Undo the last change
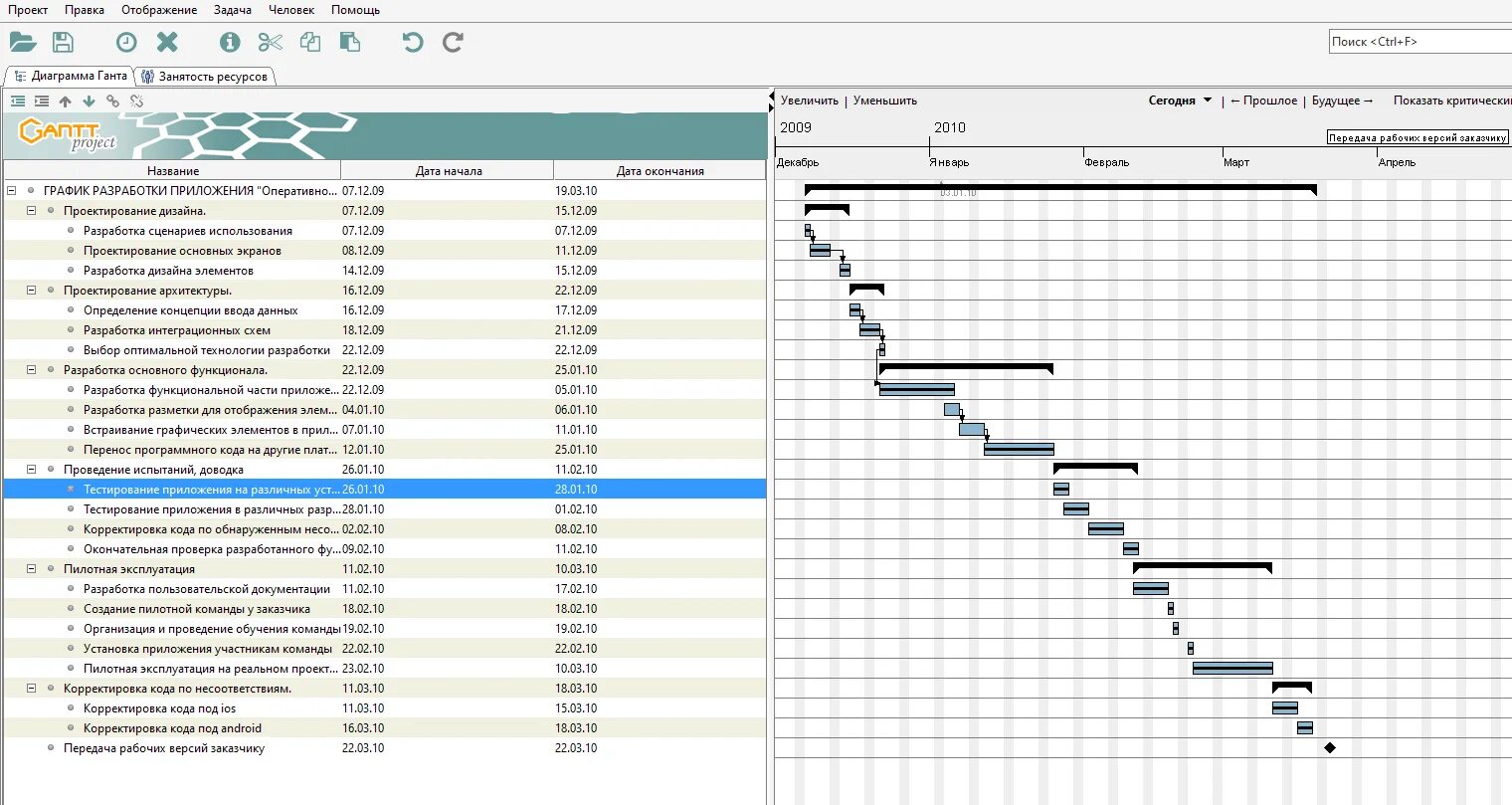Image resolution: width=1512 pixels, height=805 pixels. pyautogui.click(x=412, y=41)
